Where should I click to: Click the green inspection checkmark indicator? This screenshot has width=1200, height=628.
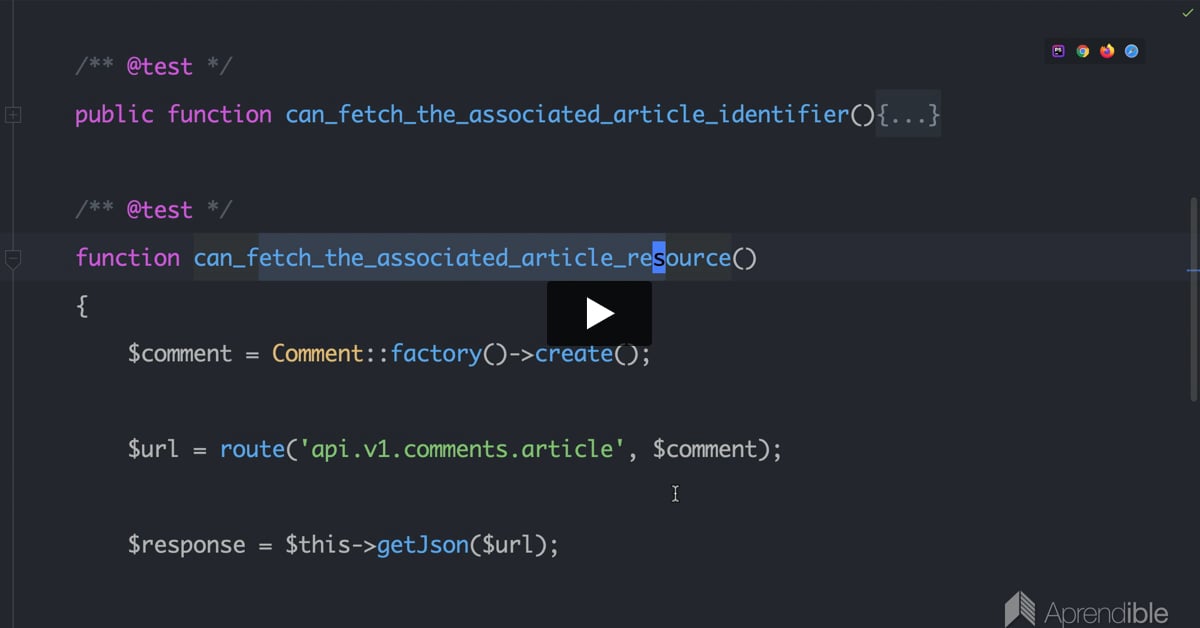(x=1187, y=12)
